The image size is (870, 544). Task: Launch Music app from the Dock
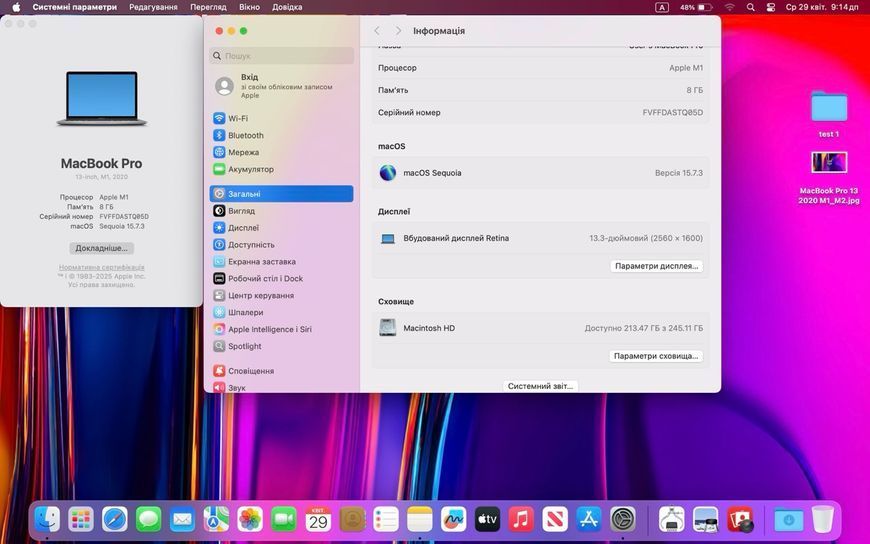pos(521,520)
